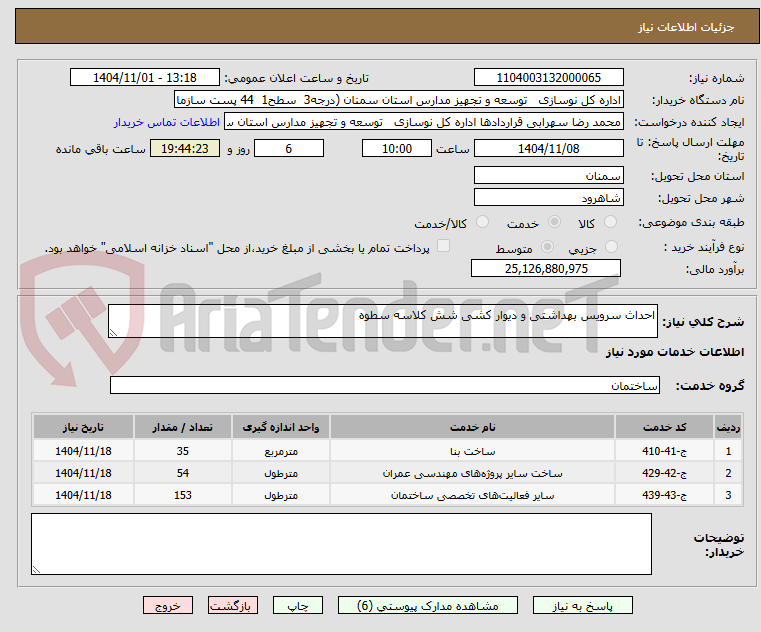Click the شماره نیاز field 1104003132000065
Image resolution: width=761 pixels, height=632 pixels.
548,78
